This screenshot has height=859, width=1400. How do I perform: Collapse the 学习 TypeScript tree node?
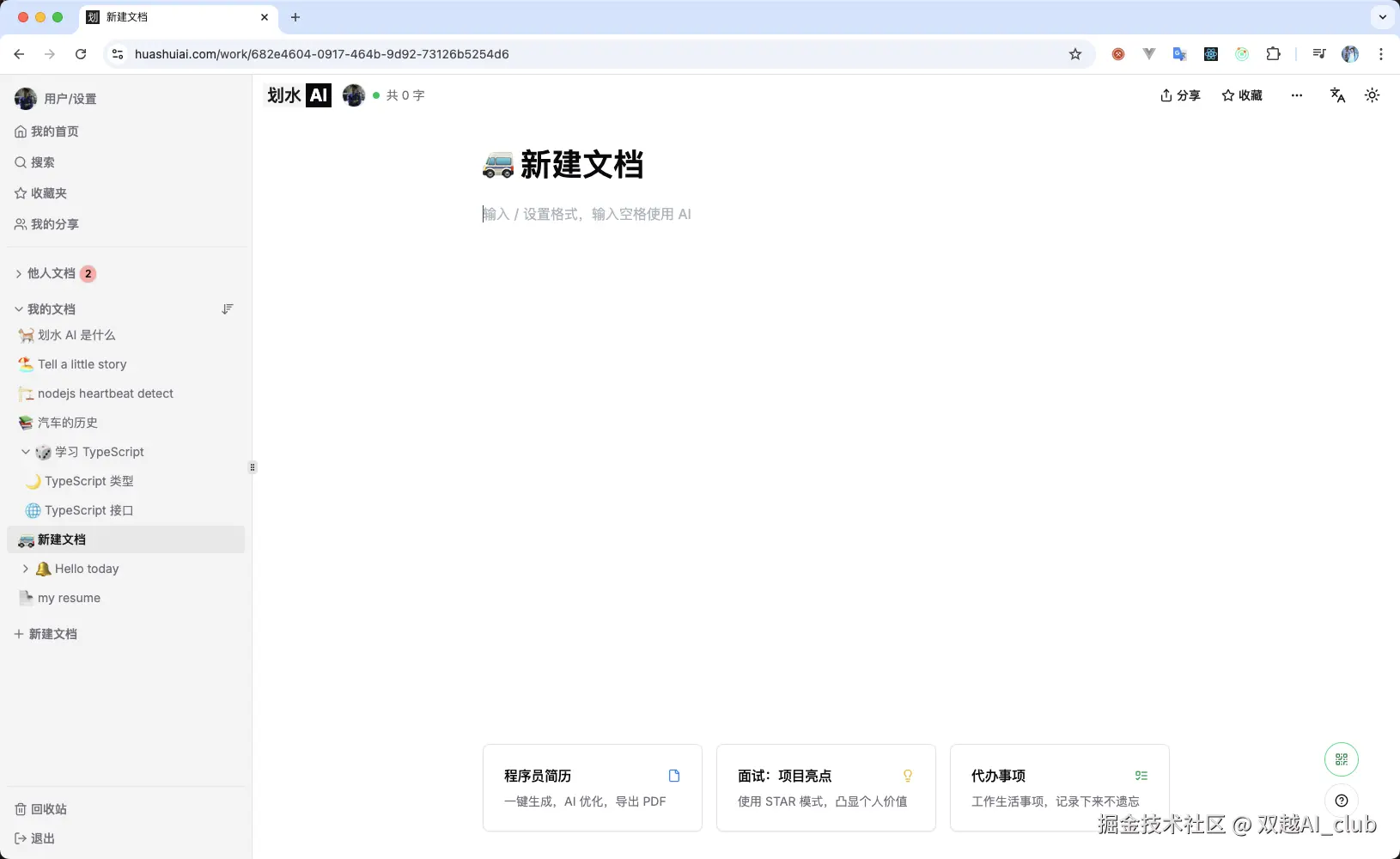[x=26, y=452]
